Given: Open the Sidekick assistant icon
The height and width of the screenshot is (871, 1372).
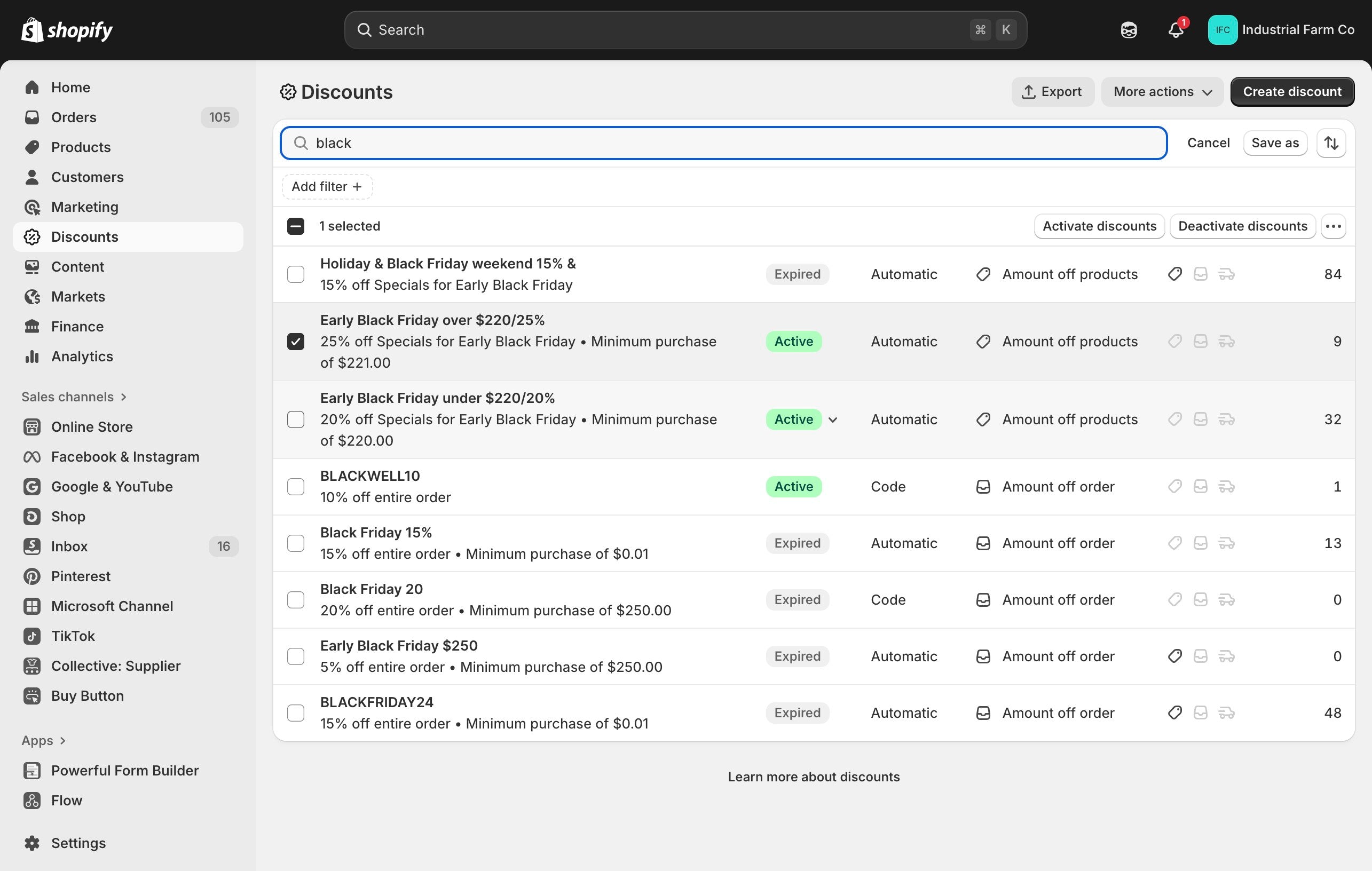Looking at the screenshot, I should tap(1128, 30).
